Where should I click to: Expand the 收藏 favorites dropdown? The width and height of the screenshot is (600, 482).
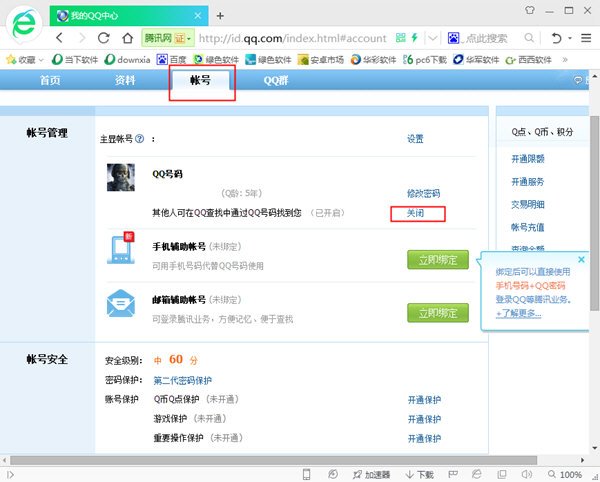point(41,60)
